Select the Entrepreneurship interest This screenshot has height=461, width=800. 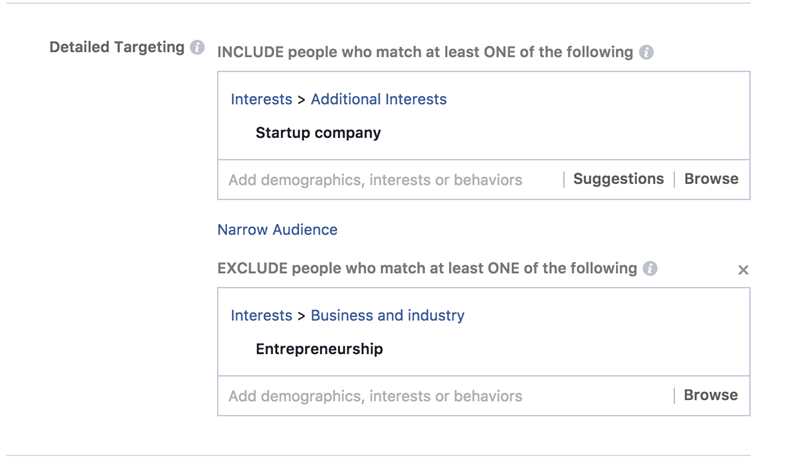pos(319,349)
